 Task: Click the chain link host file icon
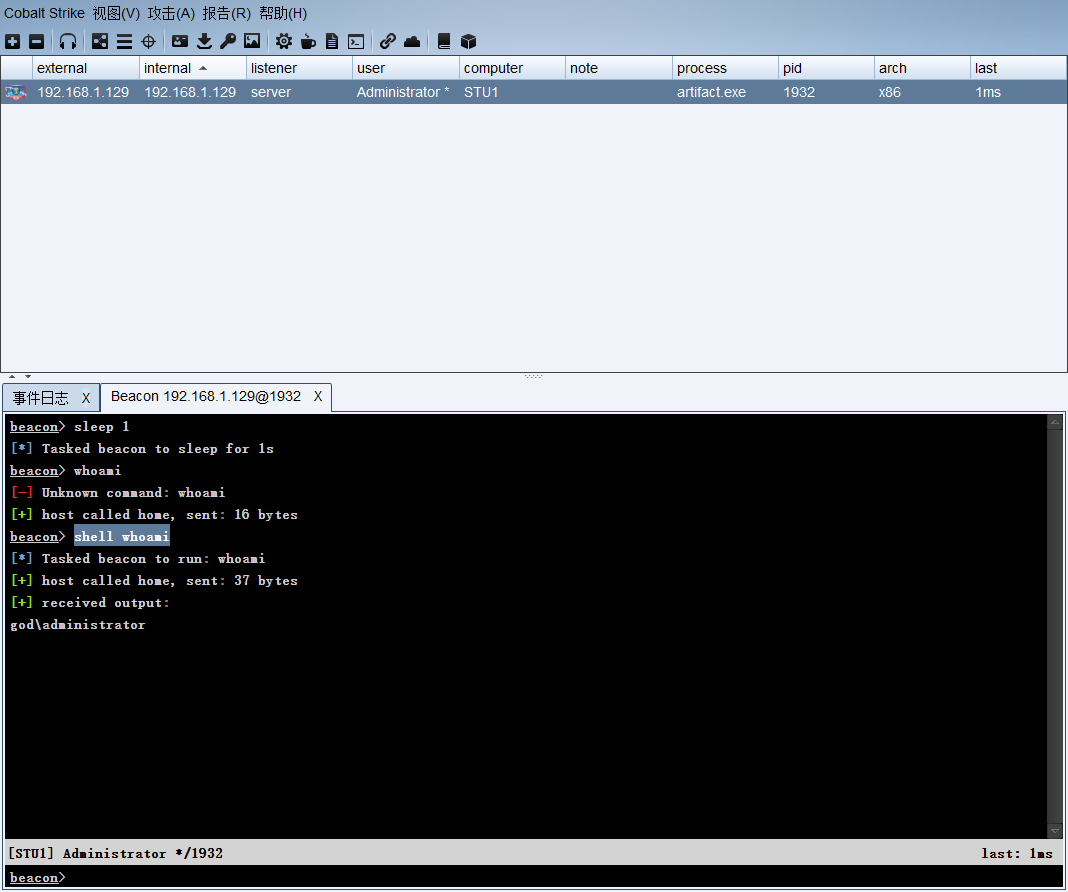pos(388,42)
